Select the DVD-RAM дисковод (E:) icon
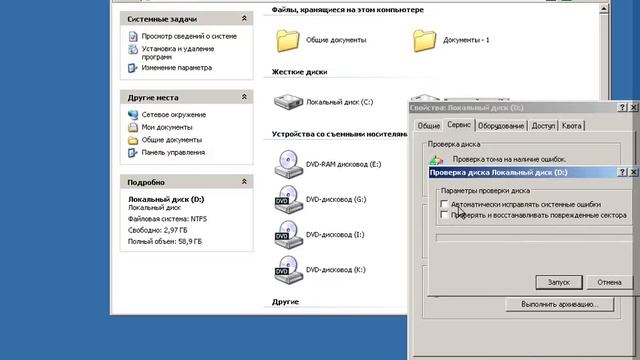The image size is (640, 360). [288, 164]
